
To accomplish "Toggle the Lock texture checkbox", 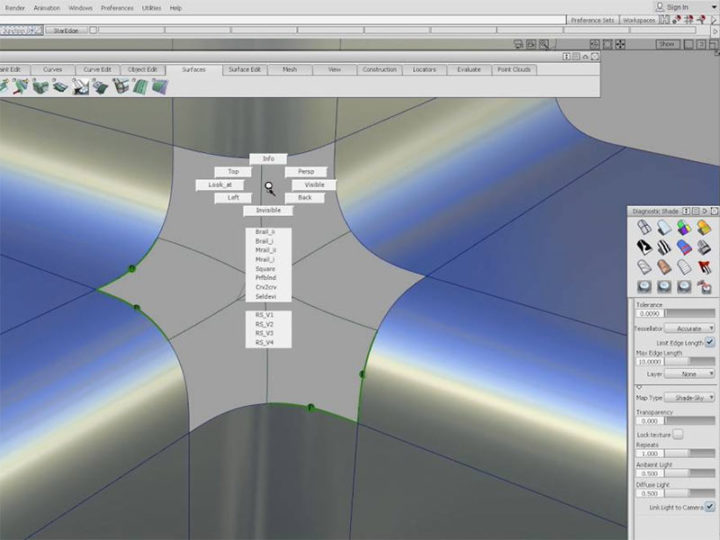I will (678, 434).
